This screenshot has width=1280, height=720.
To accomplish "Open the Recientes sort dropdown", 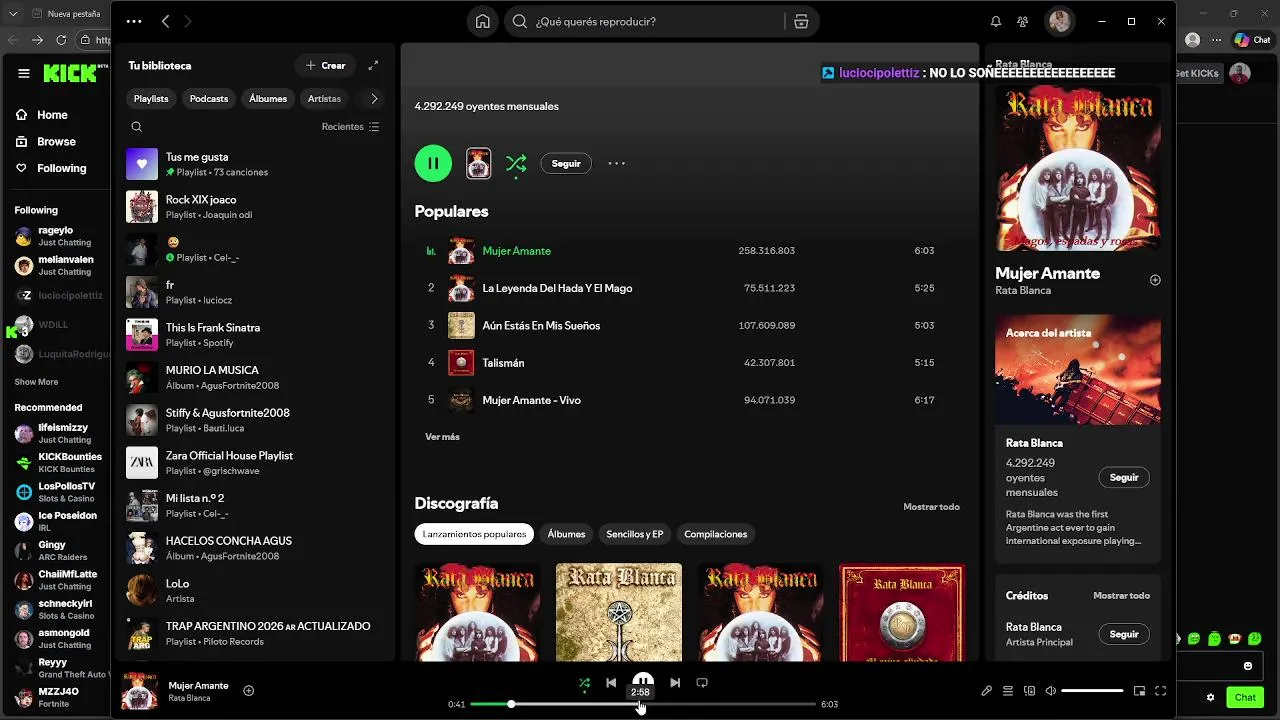I will click(350, 127).
